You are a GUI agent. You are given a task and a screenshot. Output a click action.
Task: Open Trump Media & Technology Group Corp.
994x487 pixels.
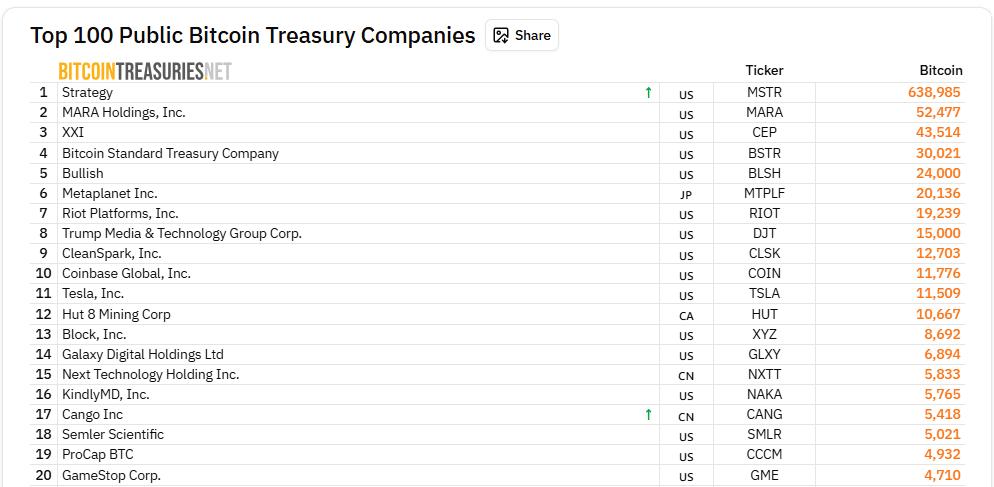[182, 233]
